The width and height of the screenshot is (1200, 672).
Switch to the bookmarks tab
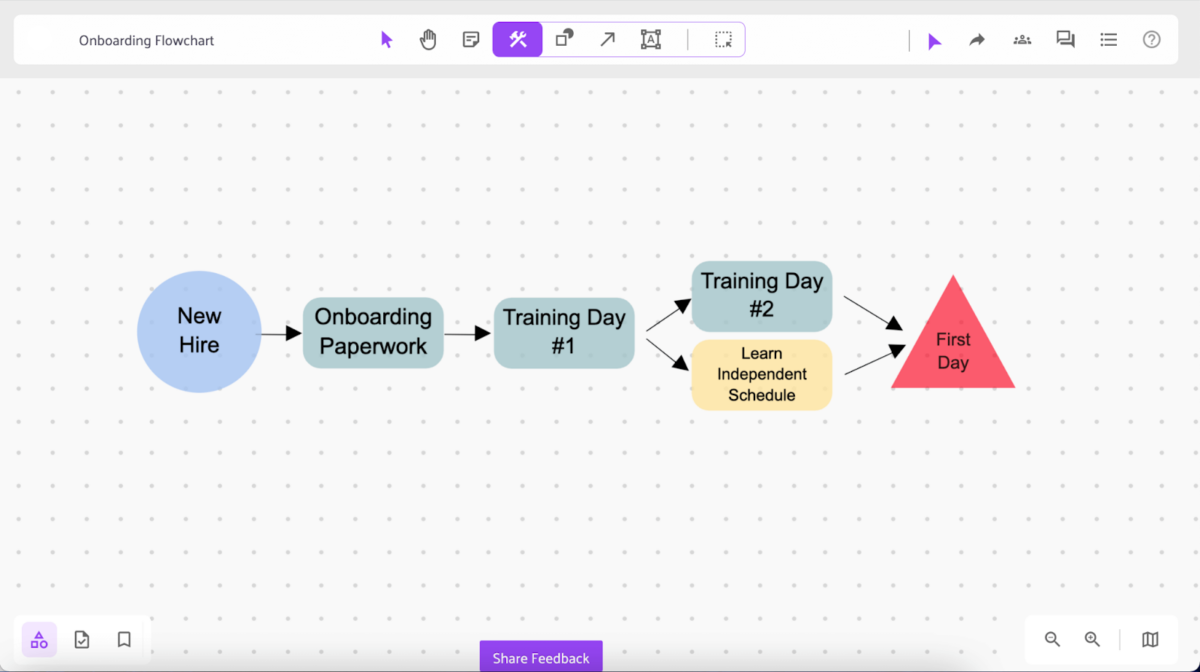point(123,639)
